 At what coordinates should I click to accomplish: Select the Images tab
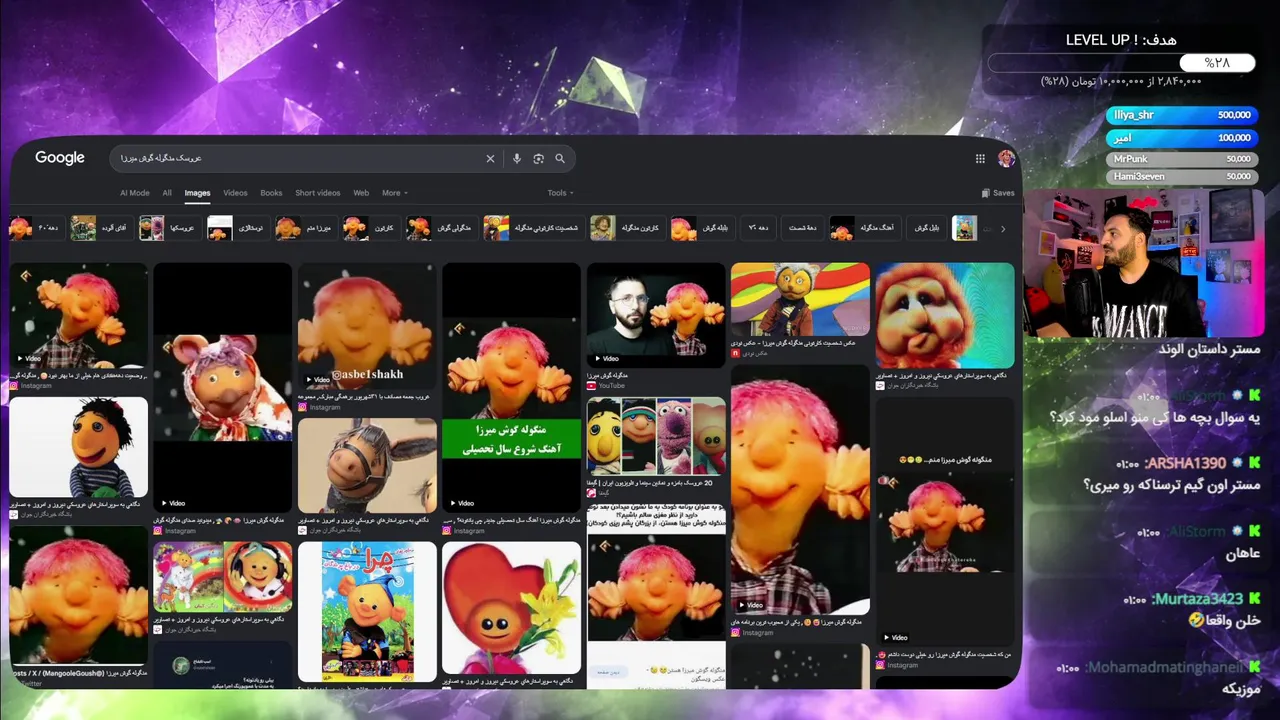click(197, 193)
